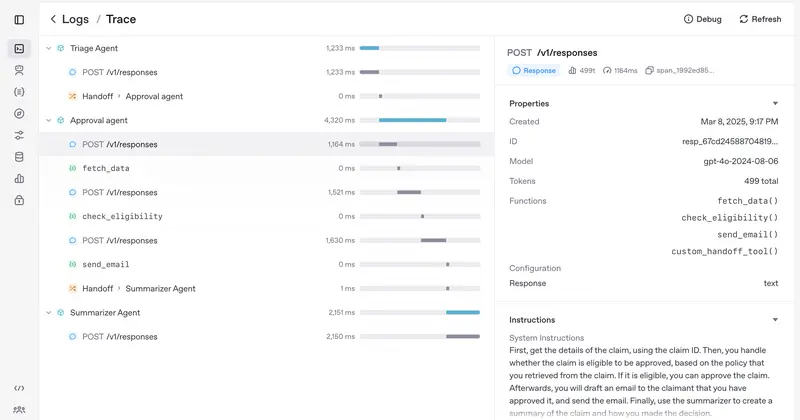Click the 499 total tokens value
This screenshot has width=800, height=420.
pos(761,181)
